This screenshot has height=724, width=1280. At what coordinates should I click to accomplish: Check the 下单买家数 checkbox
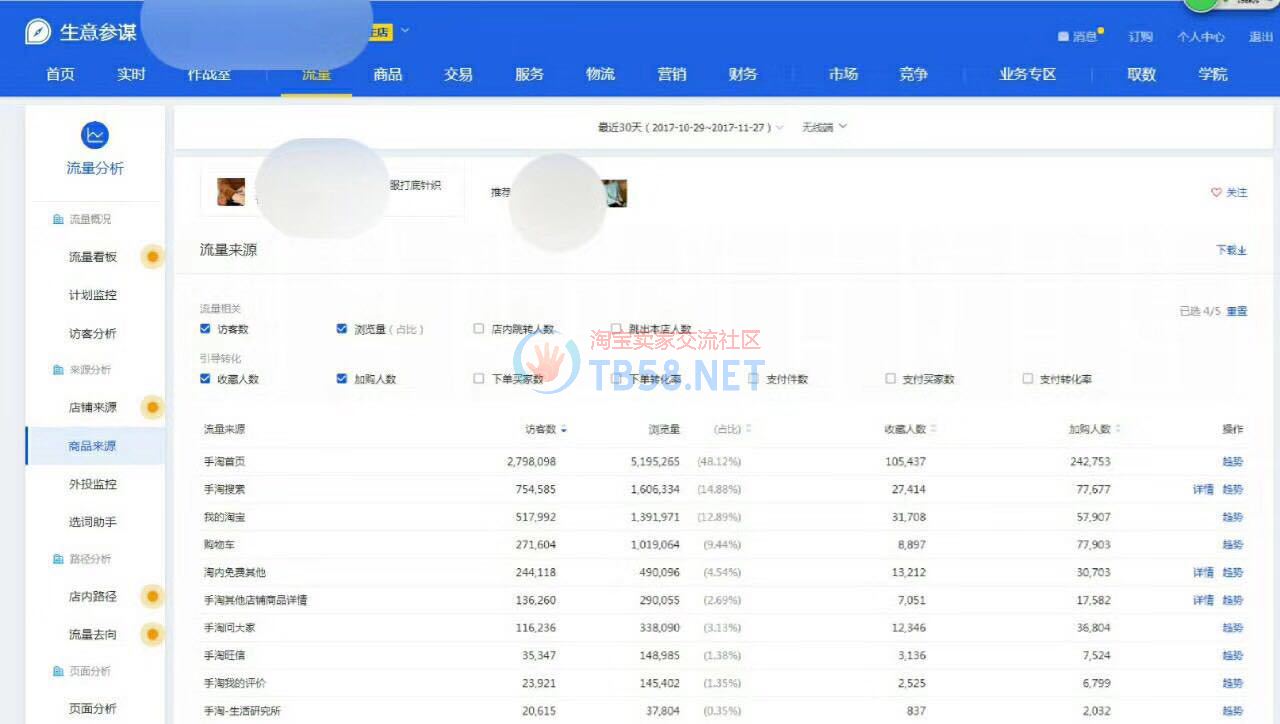coord(479,378)
